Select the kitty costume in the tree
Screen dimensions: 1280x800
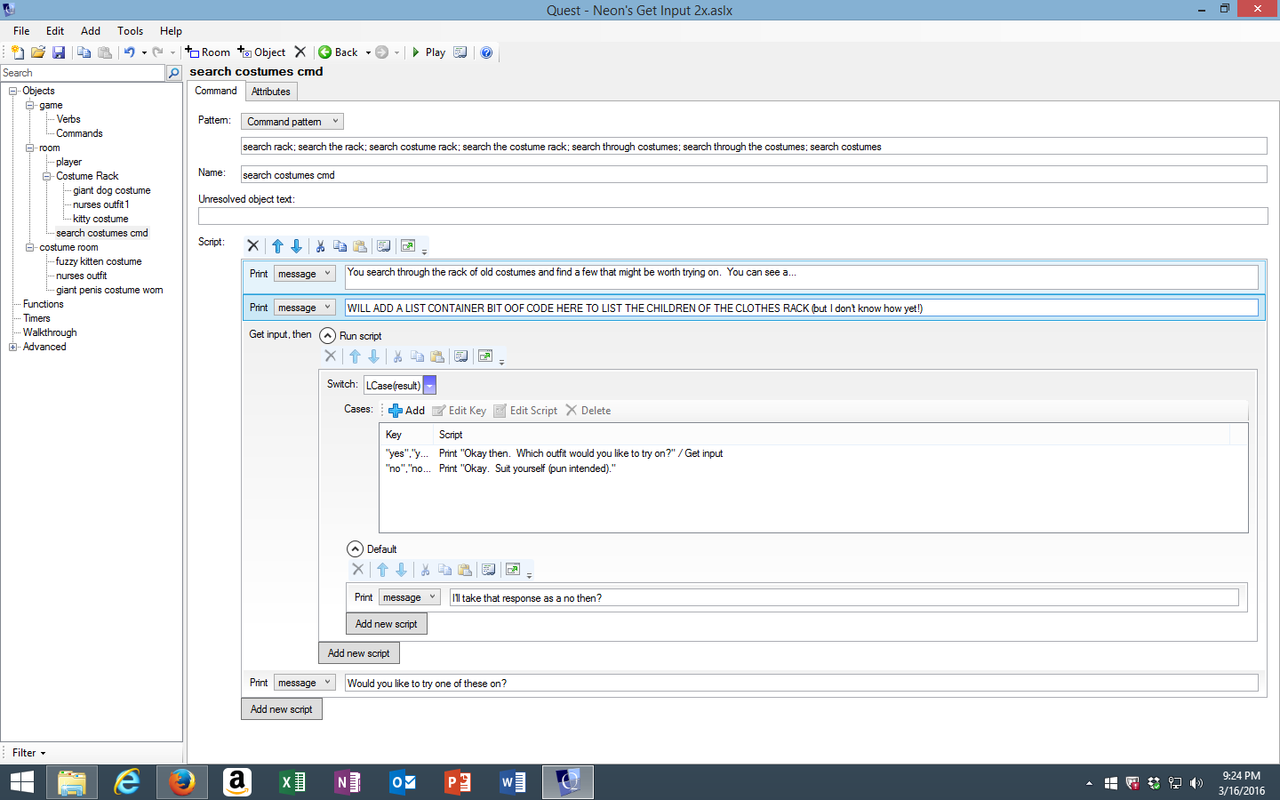point(100,218)
